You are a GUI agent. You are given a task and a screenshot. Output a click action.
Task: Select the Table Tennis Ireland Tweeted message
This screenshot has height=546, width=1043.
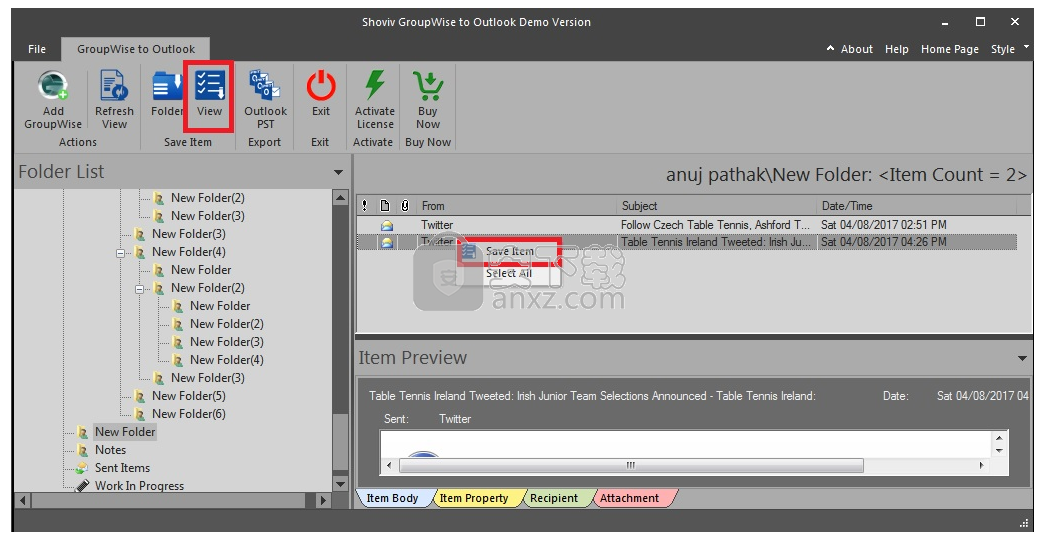click(686, 243)
